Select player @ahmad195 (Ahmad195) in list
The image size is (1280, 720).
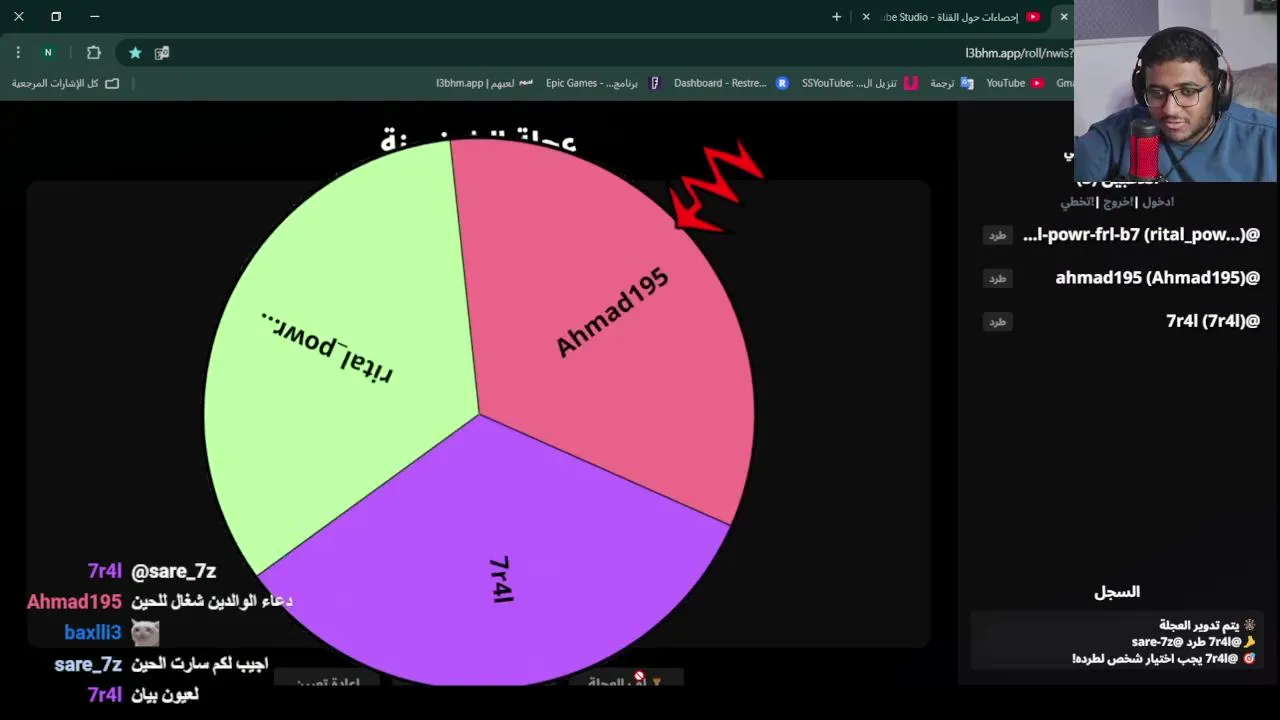[x=1157, y=278]
